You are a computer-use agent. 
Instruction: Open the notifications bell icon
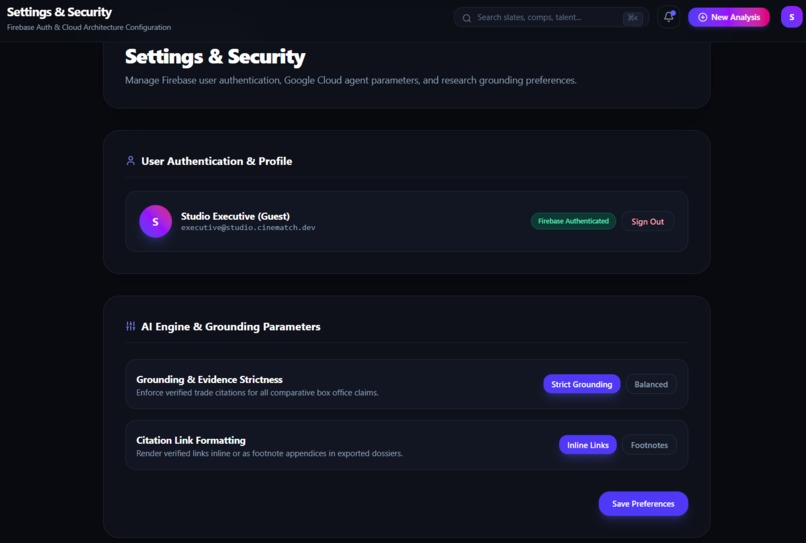point(668,17)
